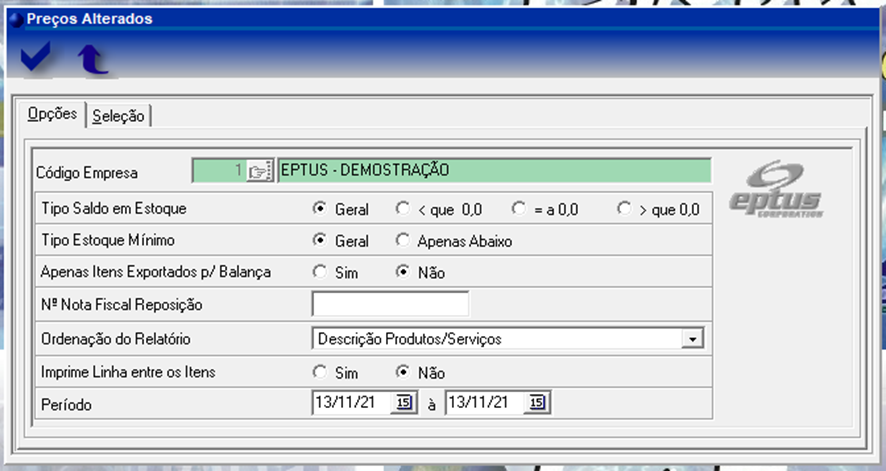This screenshot has width=886, height=471.
Task: Open calendar for the start date
Action: tap(403, 403)
